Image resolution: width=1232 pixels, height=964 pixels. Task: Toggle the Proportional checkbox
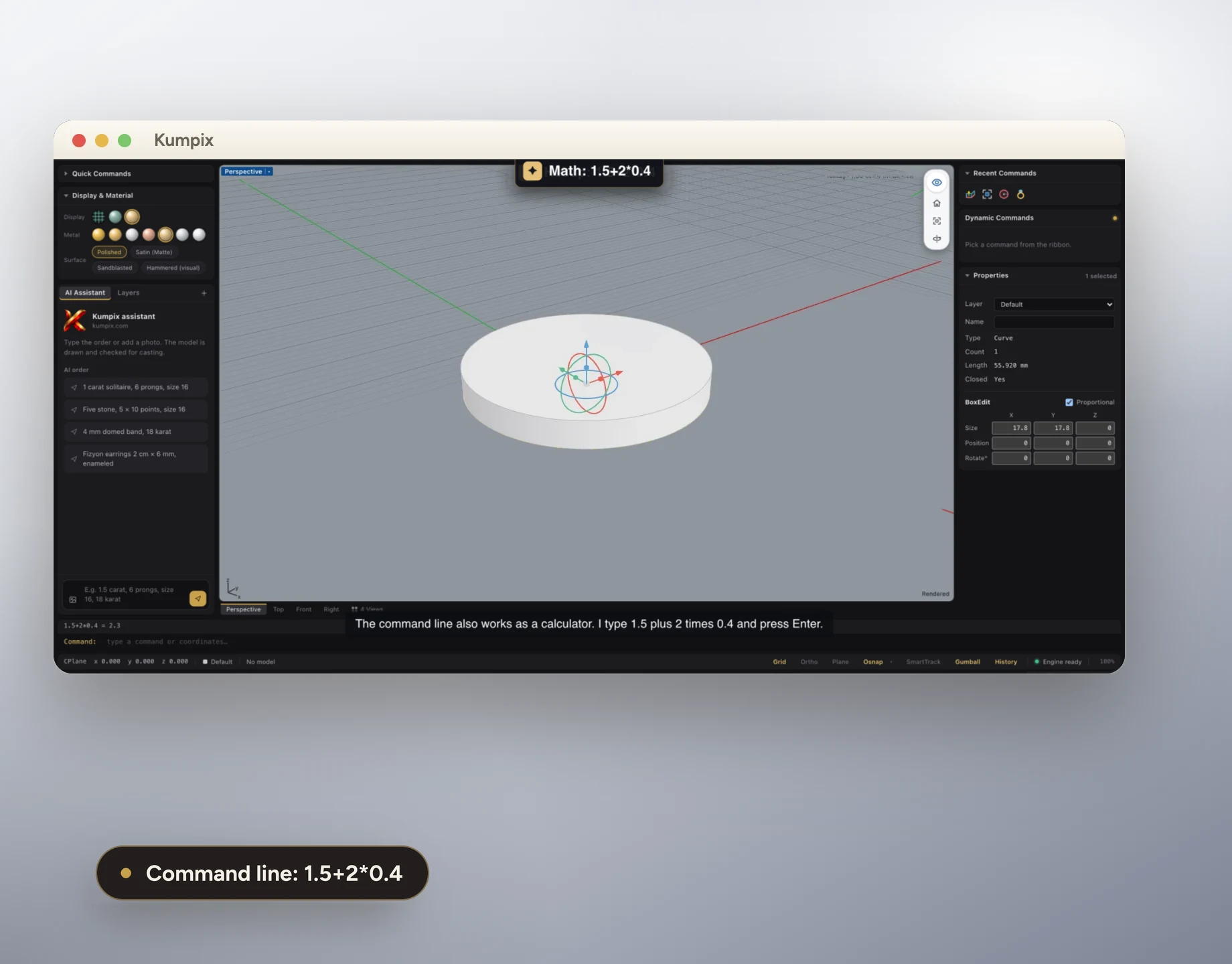pyautogui.click(x=1069, y=402)
